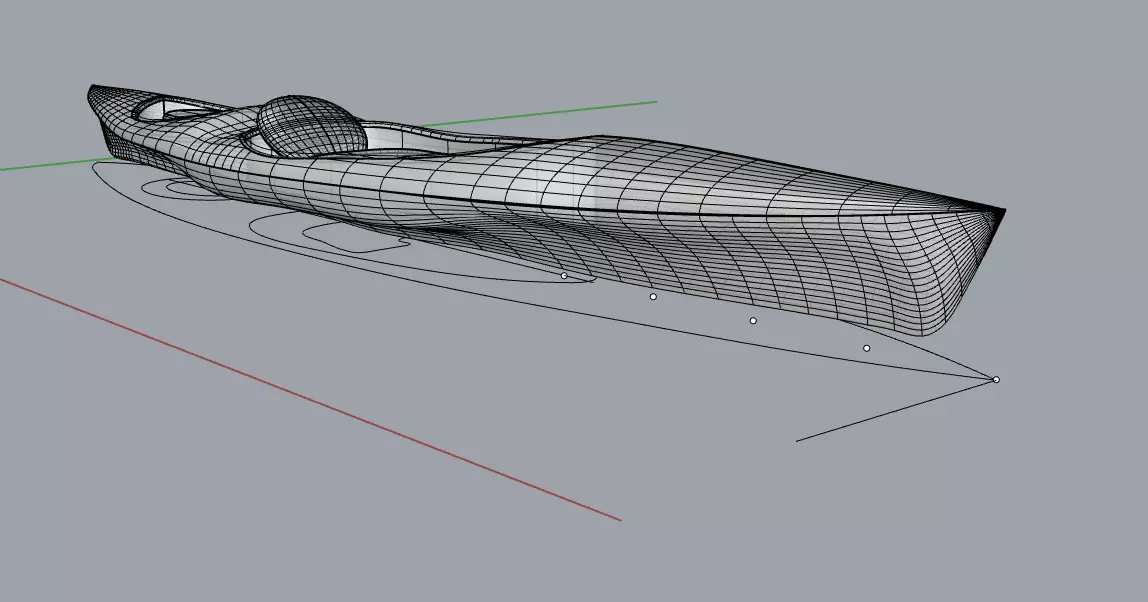Select the dome-shaped mesh object on the deck

coord(311,125)
